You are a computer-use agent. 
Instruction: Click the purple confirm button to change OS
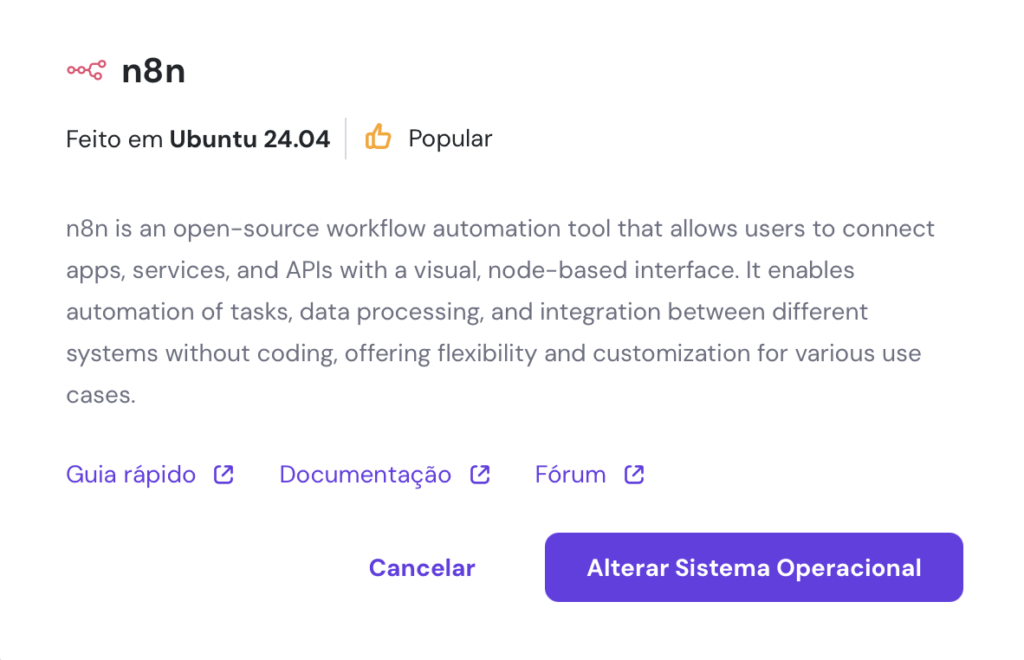[x=753, y=567]
